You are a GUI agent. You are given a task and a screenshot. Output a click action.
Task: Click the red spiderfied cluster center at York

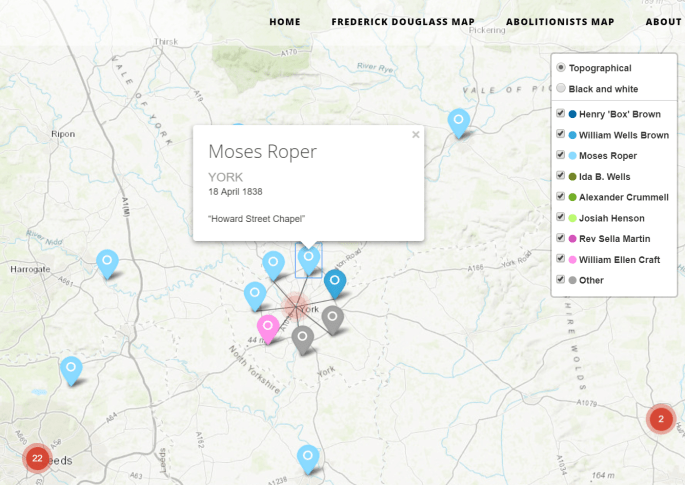click(296, 304)
